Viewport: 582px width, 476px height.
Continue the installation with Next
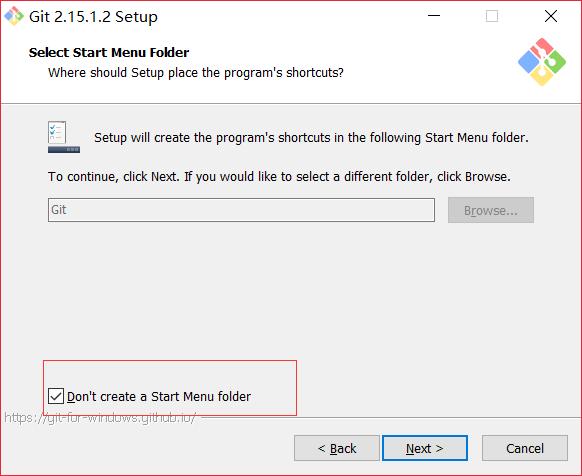425,448
